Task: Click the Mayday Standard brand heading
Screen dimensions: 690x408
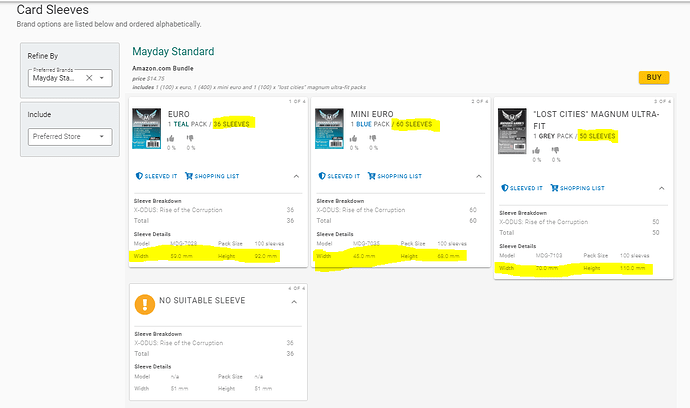Action: (x=173, y=51)
